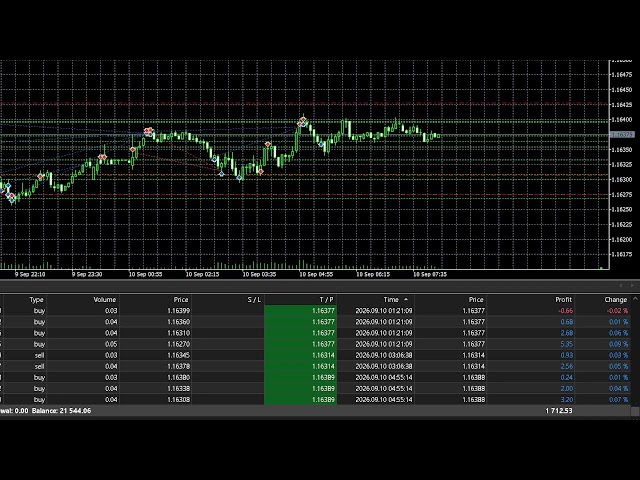Select open price cell 1.16378
Screen dimensions: 640x480
point(178,366)
